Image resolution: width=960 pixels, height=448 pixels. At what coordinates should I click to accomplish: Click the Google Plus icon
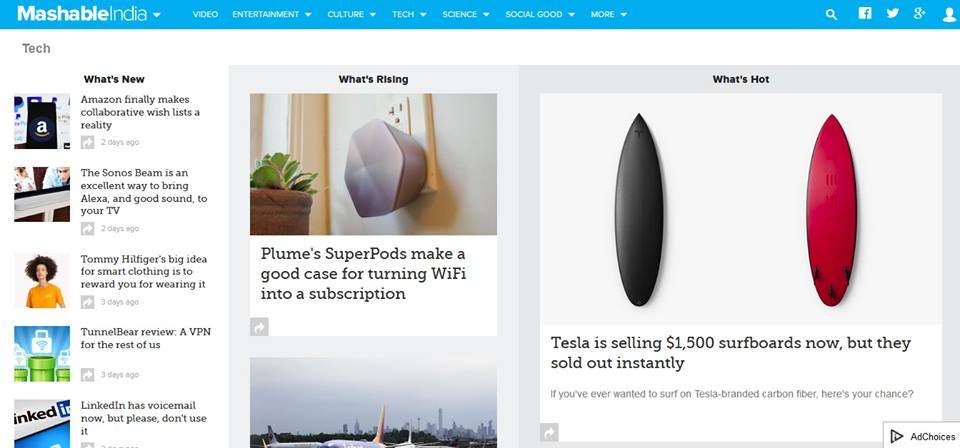[920, 13]
